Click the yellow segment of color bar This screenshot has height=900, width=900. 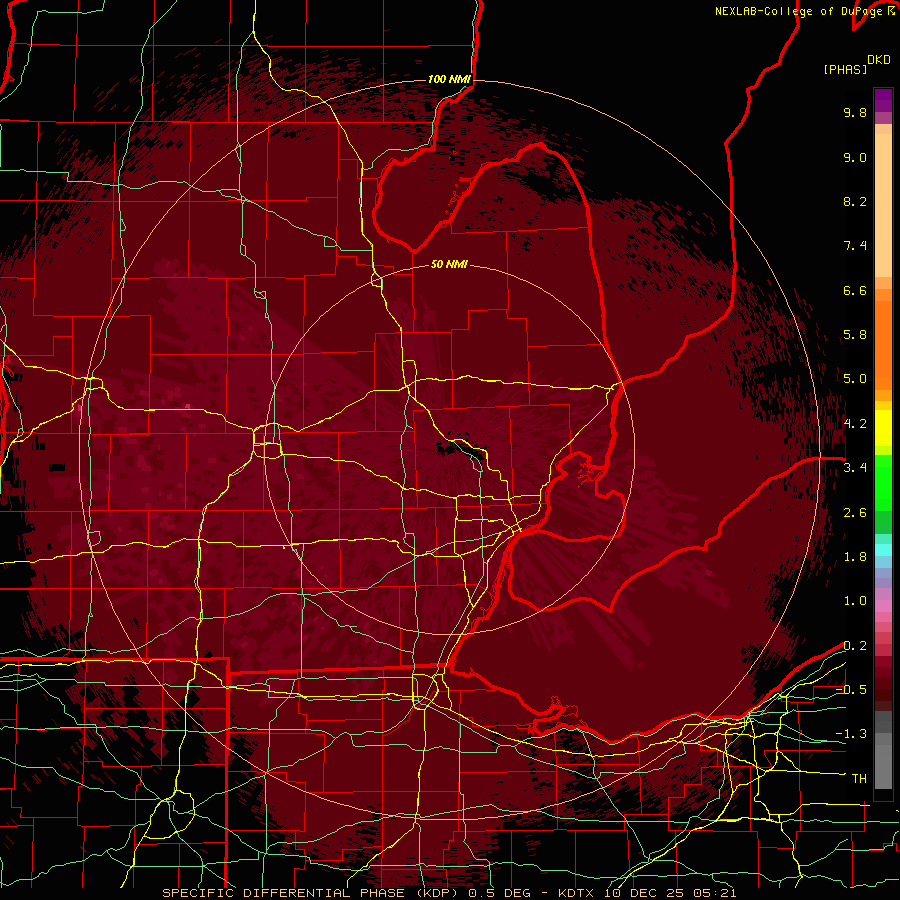[883, 428]
